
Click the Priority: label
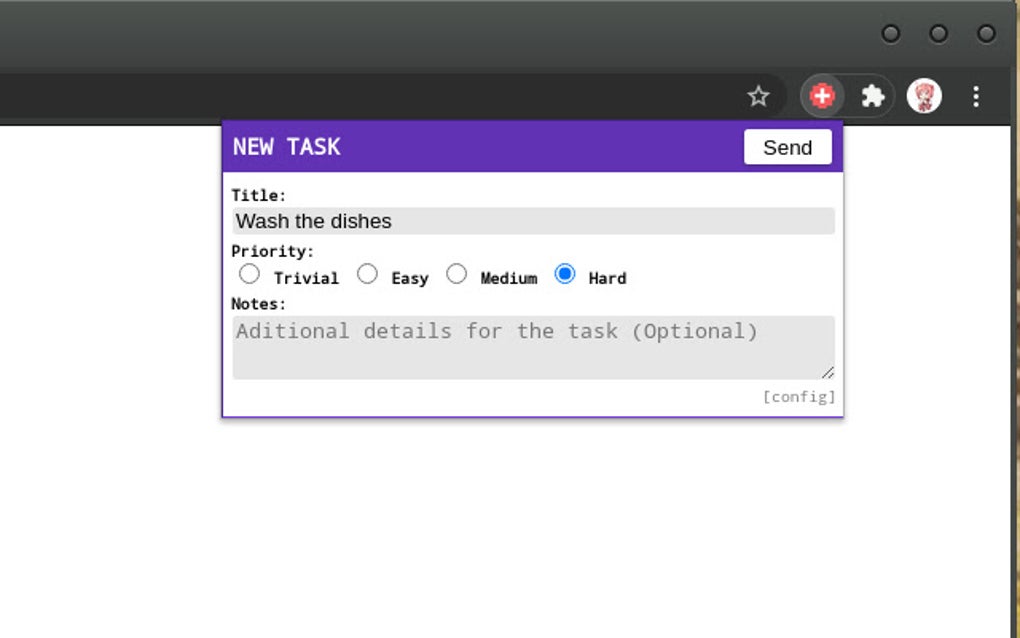coord(273,251)
